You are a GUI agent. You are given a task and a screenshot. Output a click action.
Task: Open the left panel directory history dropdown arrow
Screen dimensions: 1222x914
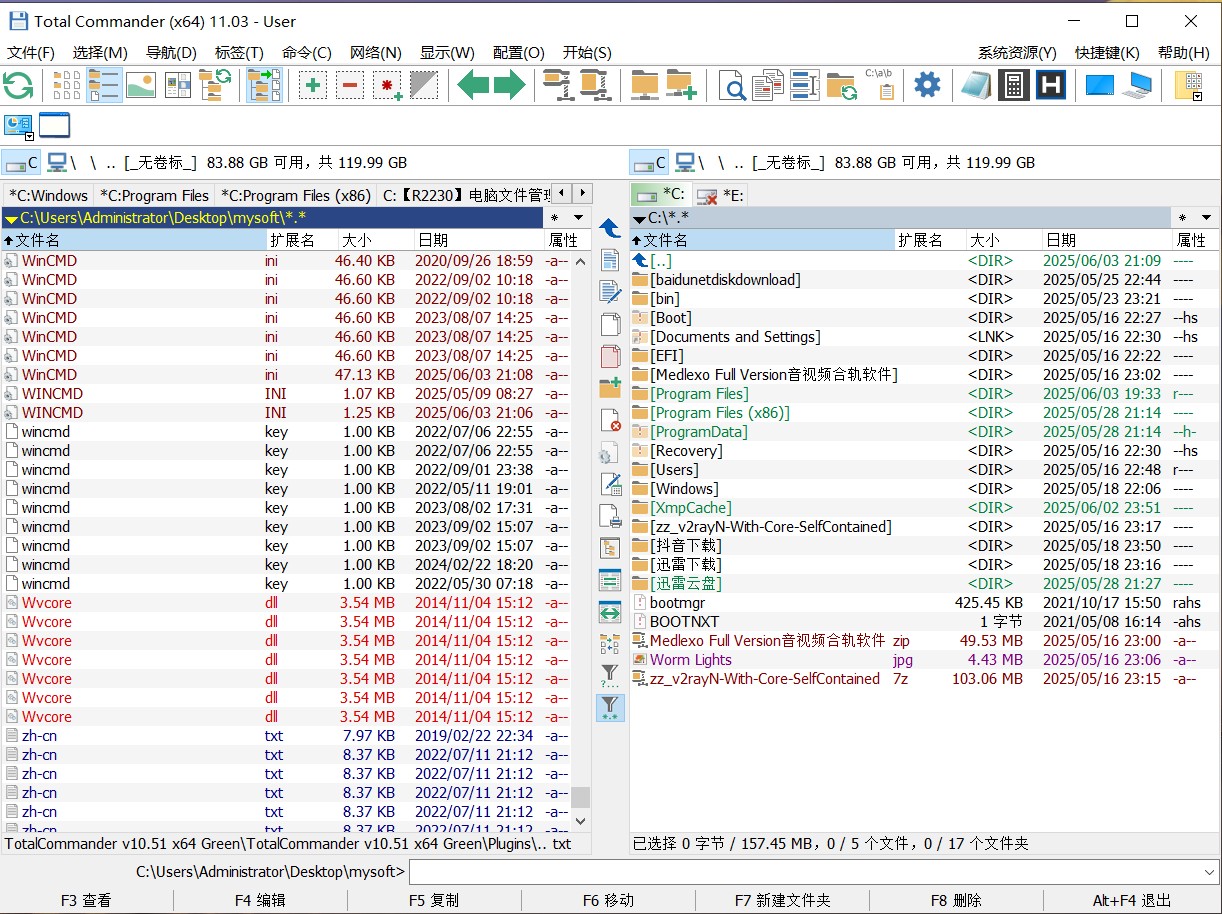(x=579, y=217)
